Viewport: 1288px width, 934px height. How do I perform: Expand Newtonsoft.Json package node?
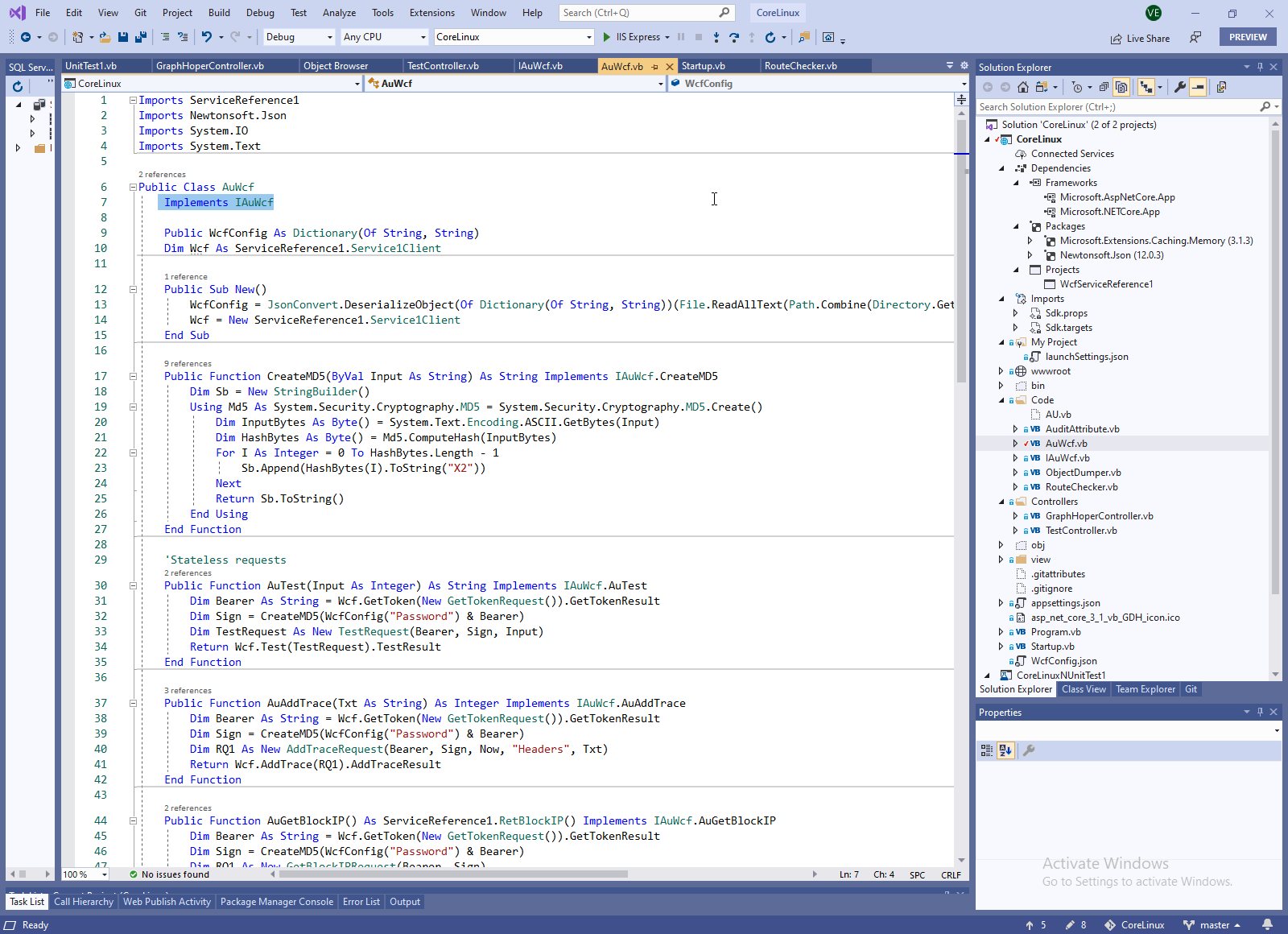1030,255
